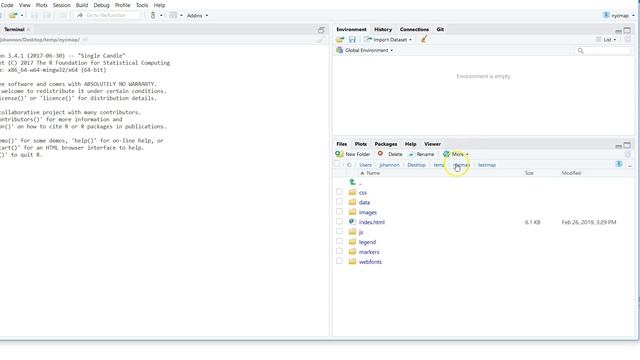Viewport: 640px width, 360px height.
Task: Open the Code menu
Action: [7, 5]
